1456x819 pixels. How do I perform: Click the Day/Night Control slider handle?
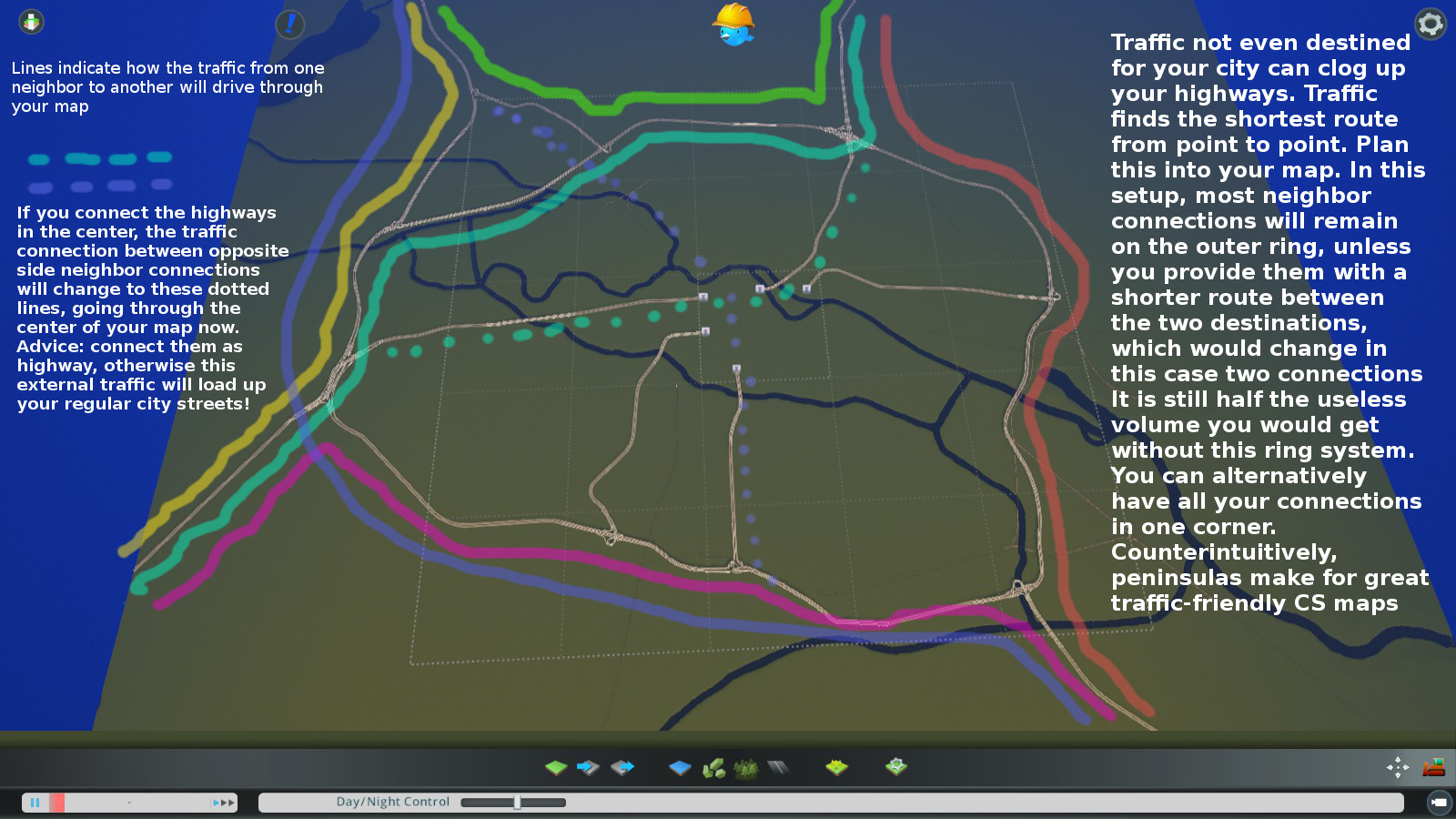click(517, 803)
